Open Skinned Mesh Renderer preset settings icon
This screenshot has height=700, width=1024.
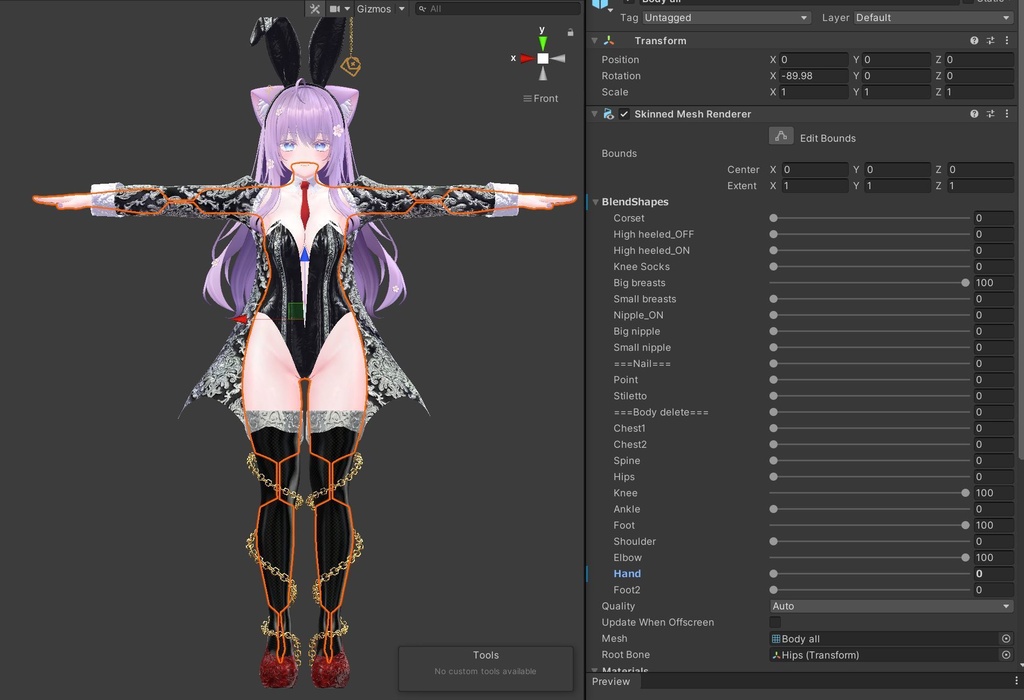tap(990, 114)
